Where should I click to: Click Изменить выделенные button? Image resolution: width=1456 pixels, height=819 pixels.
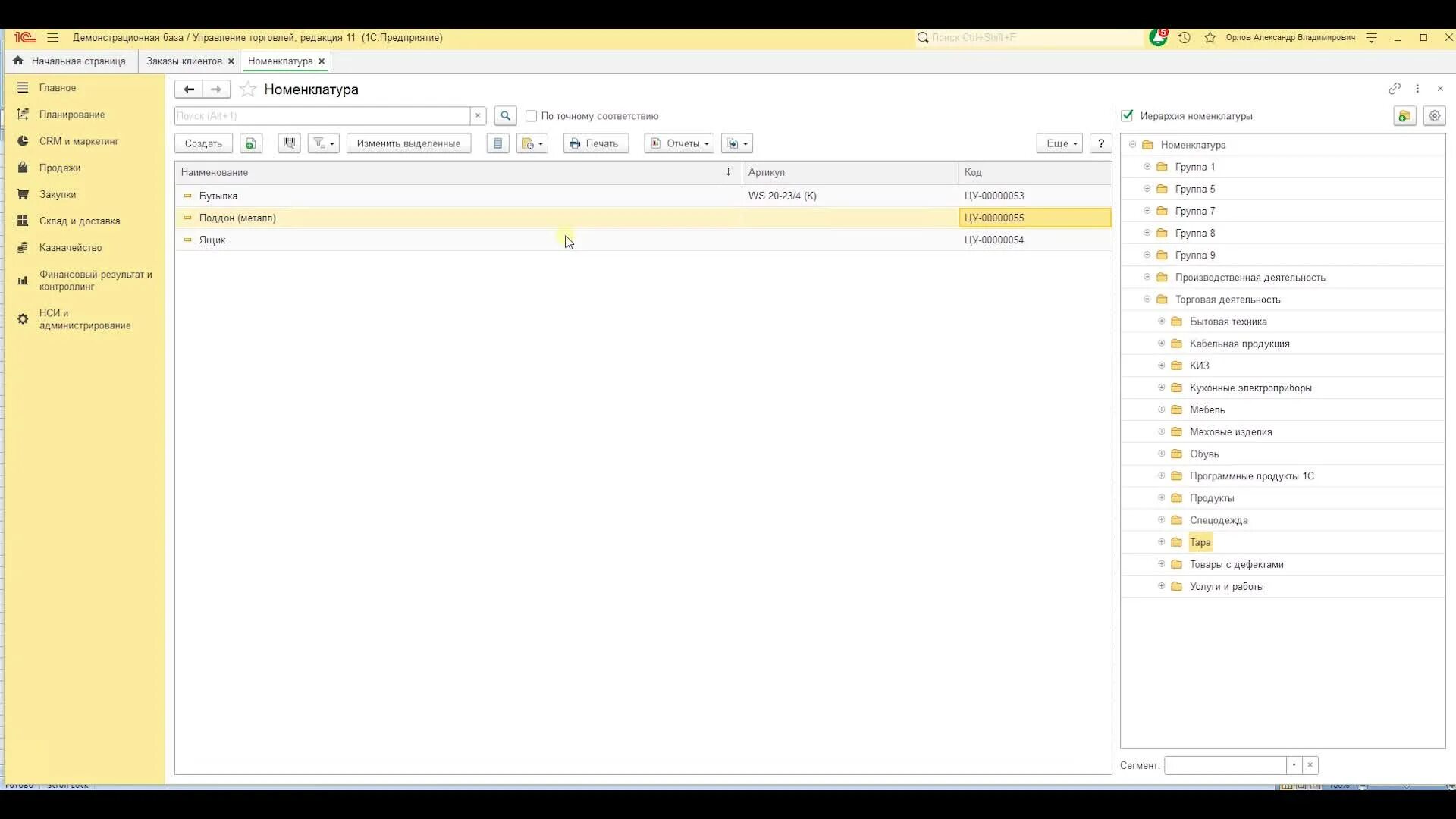(409, 143)
